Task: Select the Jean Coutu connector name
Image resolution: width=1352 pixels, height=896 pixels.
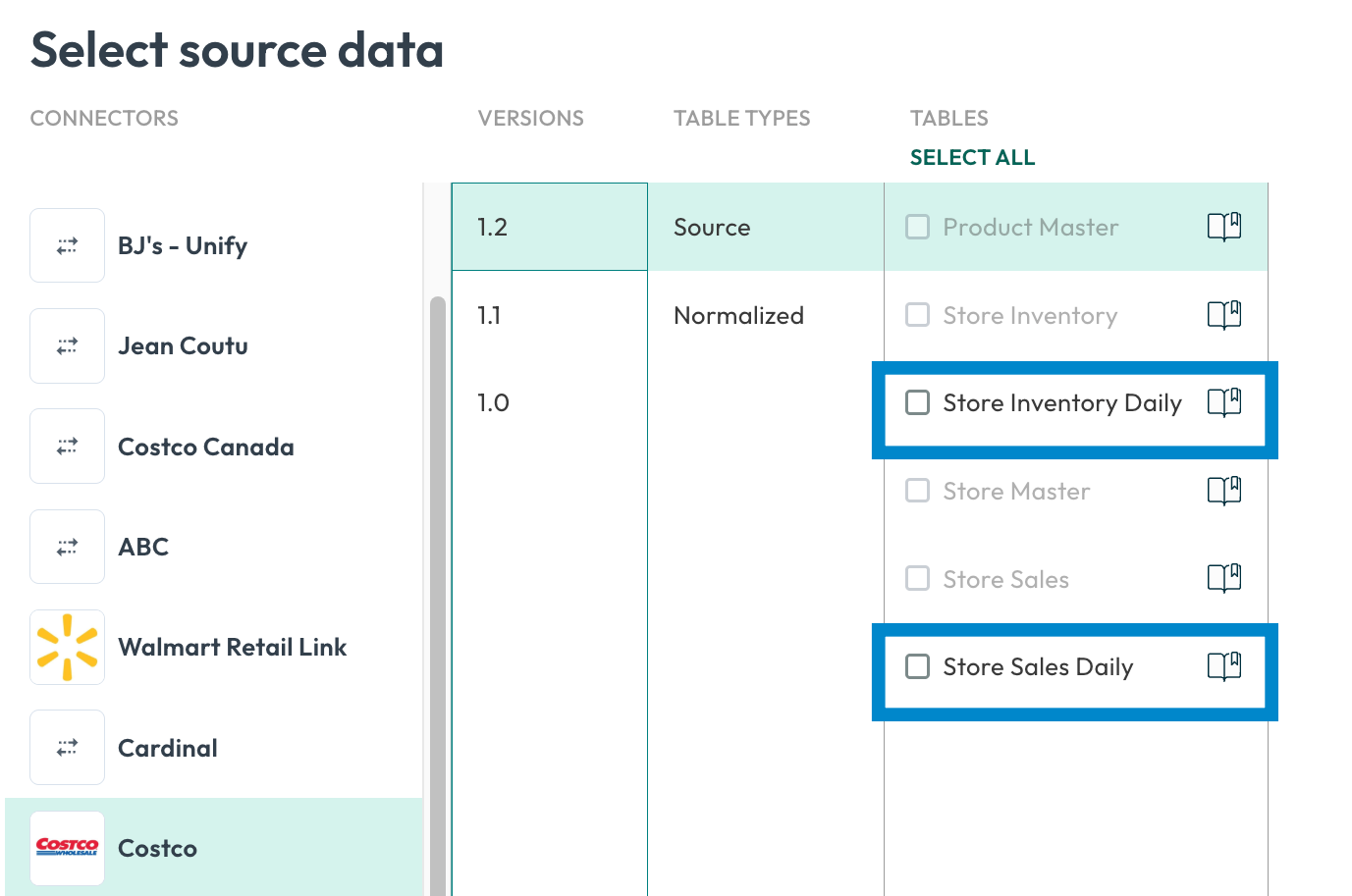Action: pyautogui.click(x=183, y=345)
